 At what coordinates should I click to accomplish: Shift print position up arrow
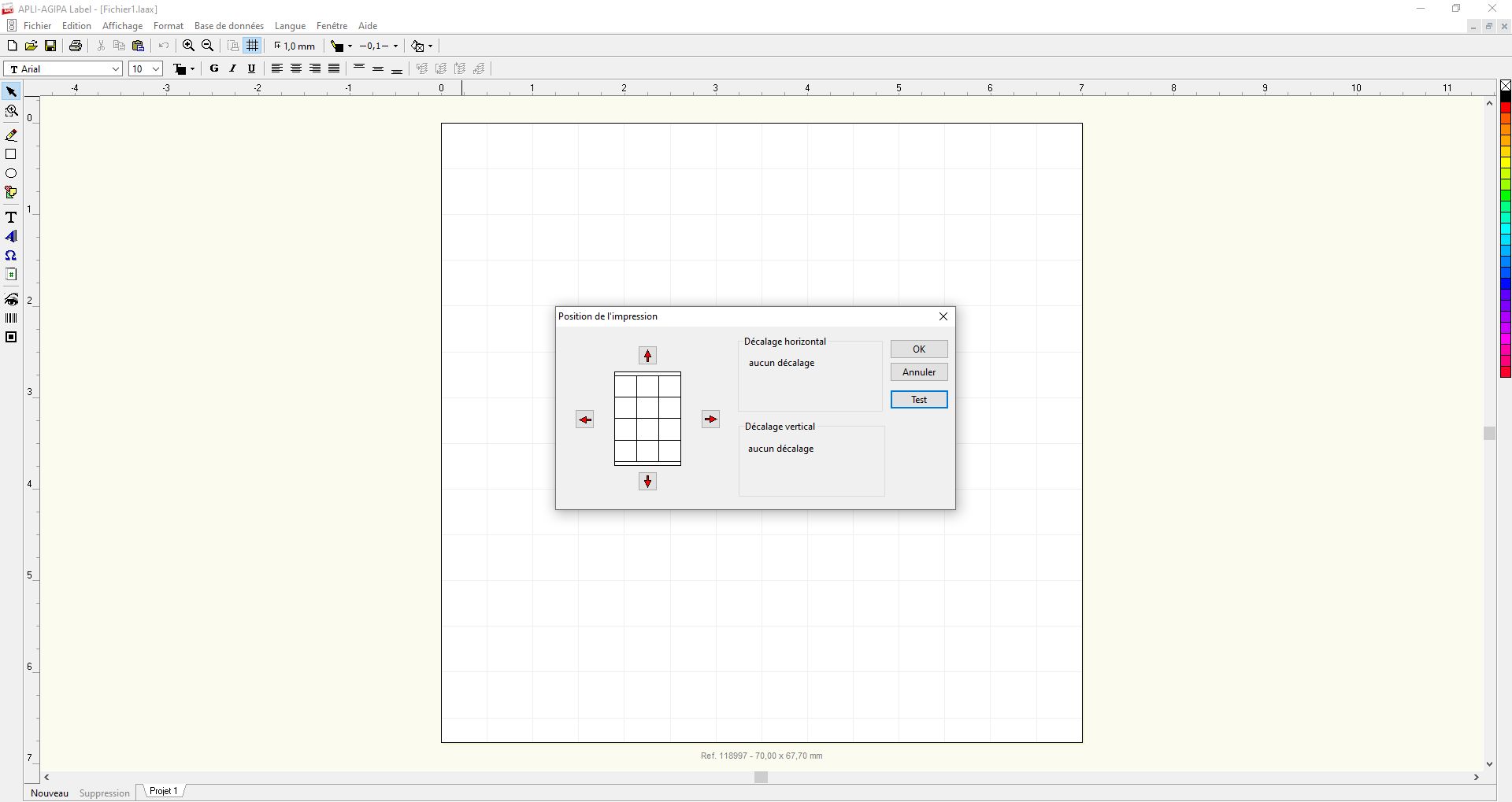pos(648,356)
